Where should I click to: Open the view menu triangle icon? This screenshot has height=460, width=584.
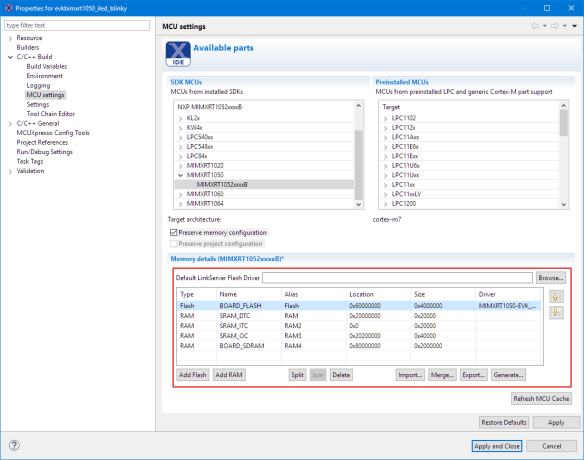(575, 26)
